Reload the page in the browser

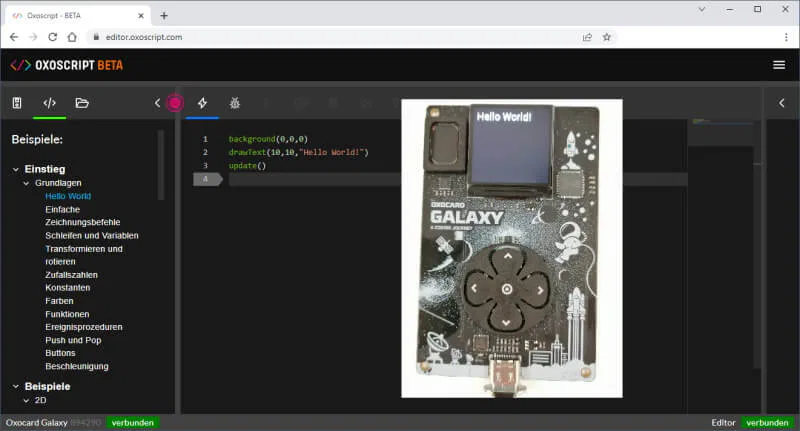pyautogui.click(x=52, y=37)
